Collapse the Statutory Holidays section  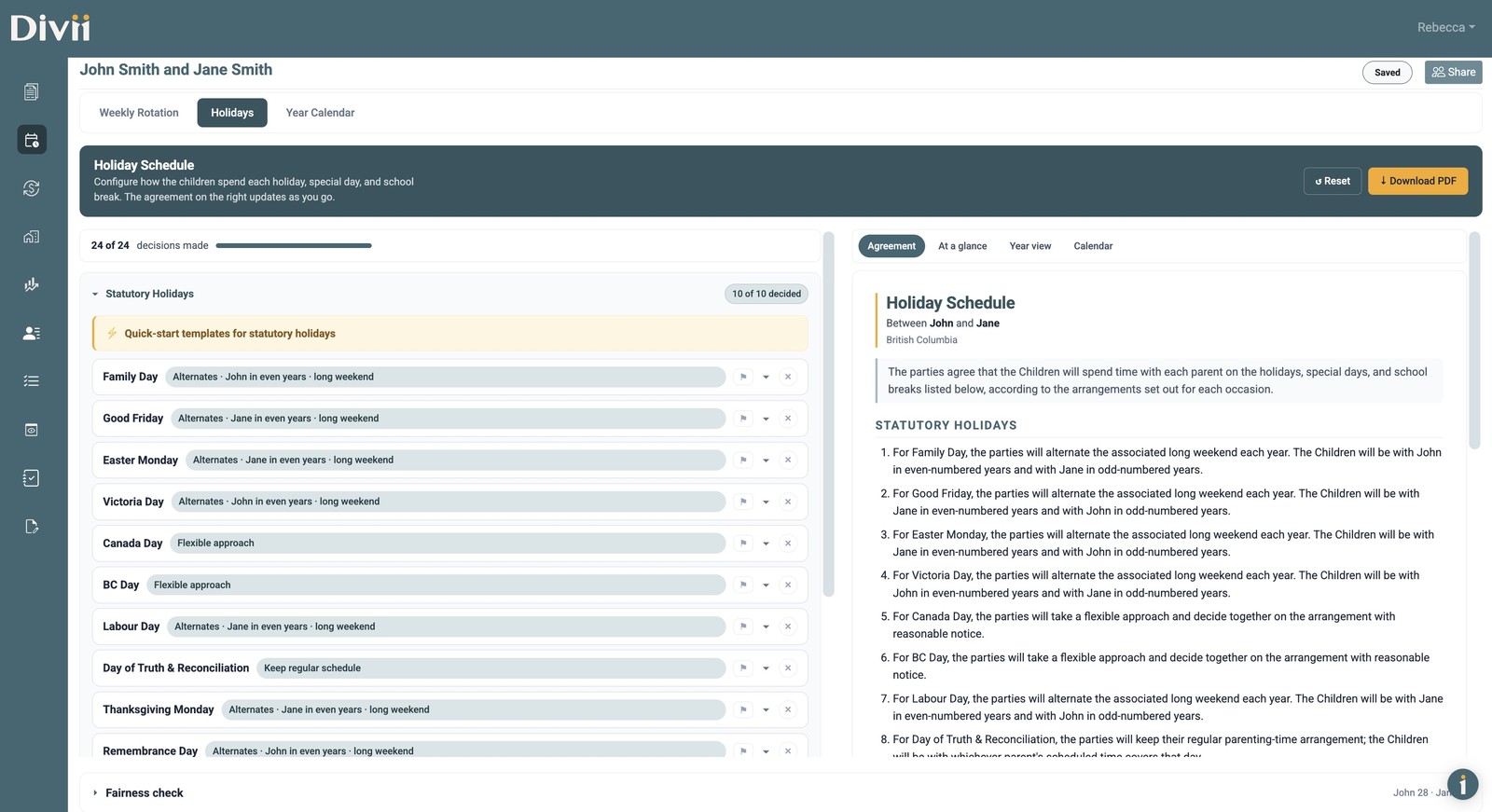pyautogui.click(x=95, y=294)
